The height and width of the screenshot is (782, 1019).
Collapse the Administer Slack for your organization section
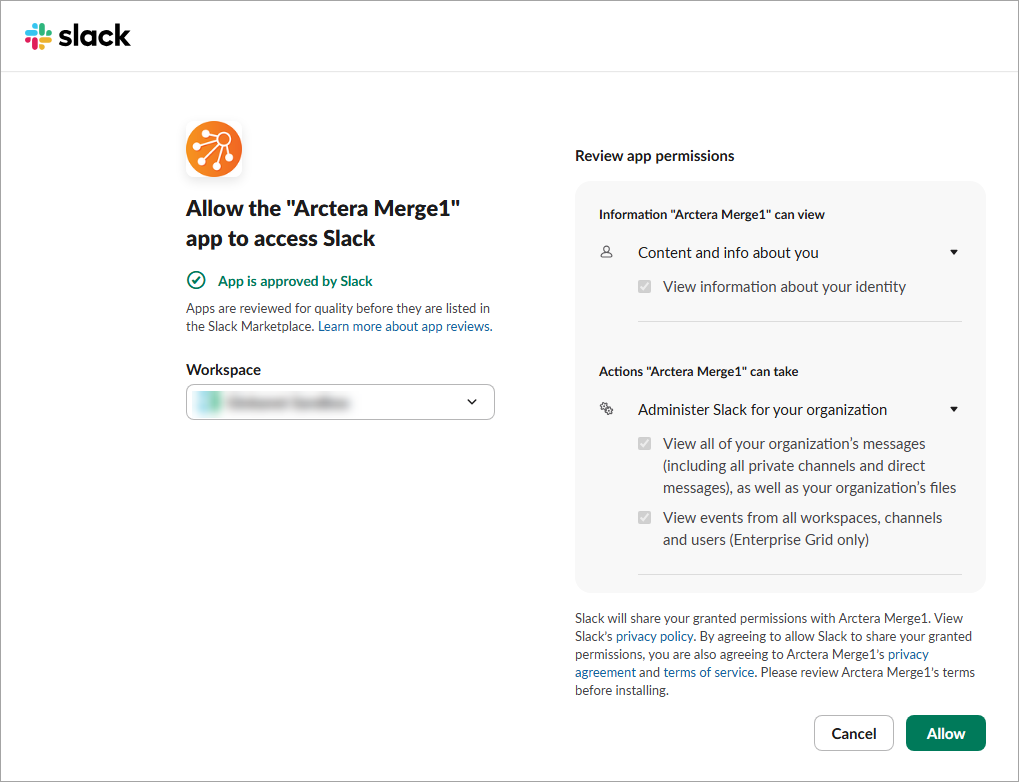tap(954, 410)
